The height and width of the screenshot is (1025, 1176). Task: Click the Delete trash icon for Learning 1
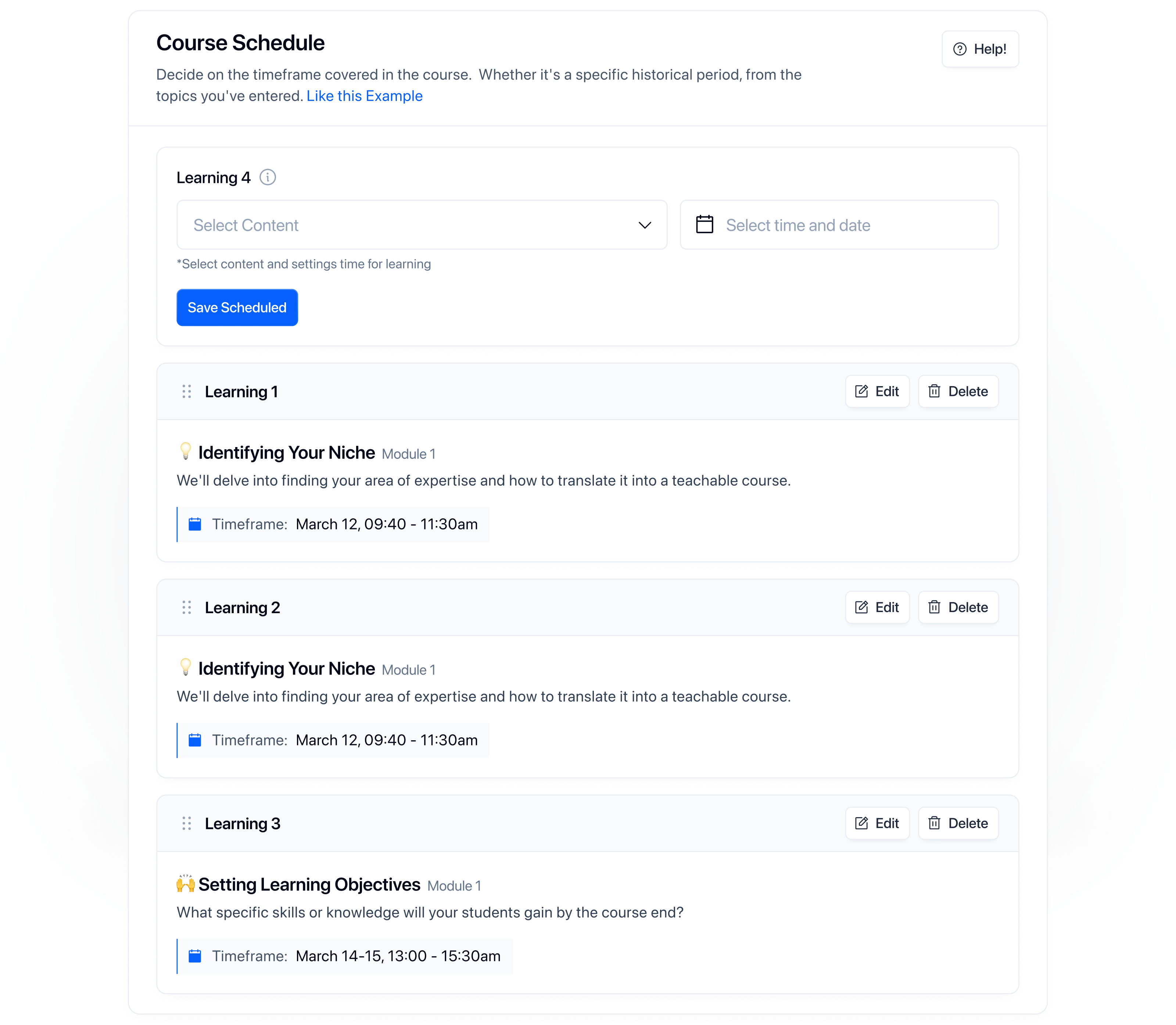935,391
